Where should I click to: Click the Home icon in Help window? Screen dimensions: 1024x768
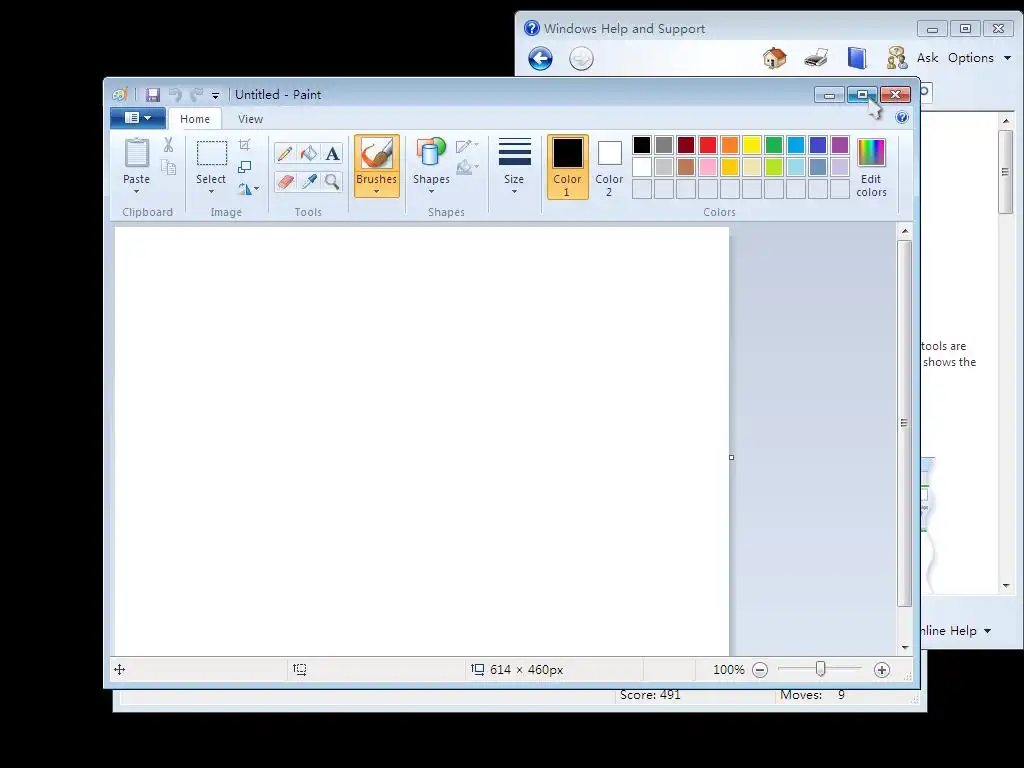775,58
